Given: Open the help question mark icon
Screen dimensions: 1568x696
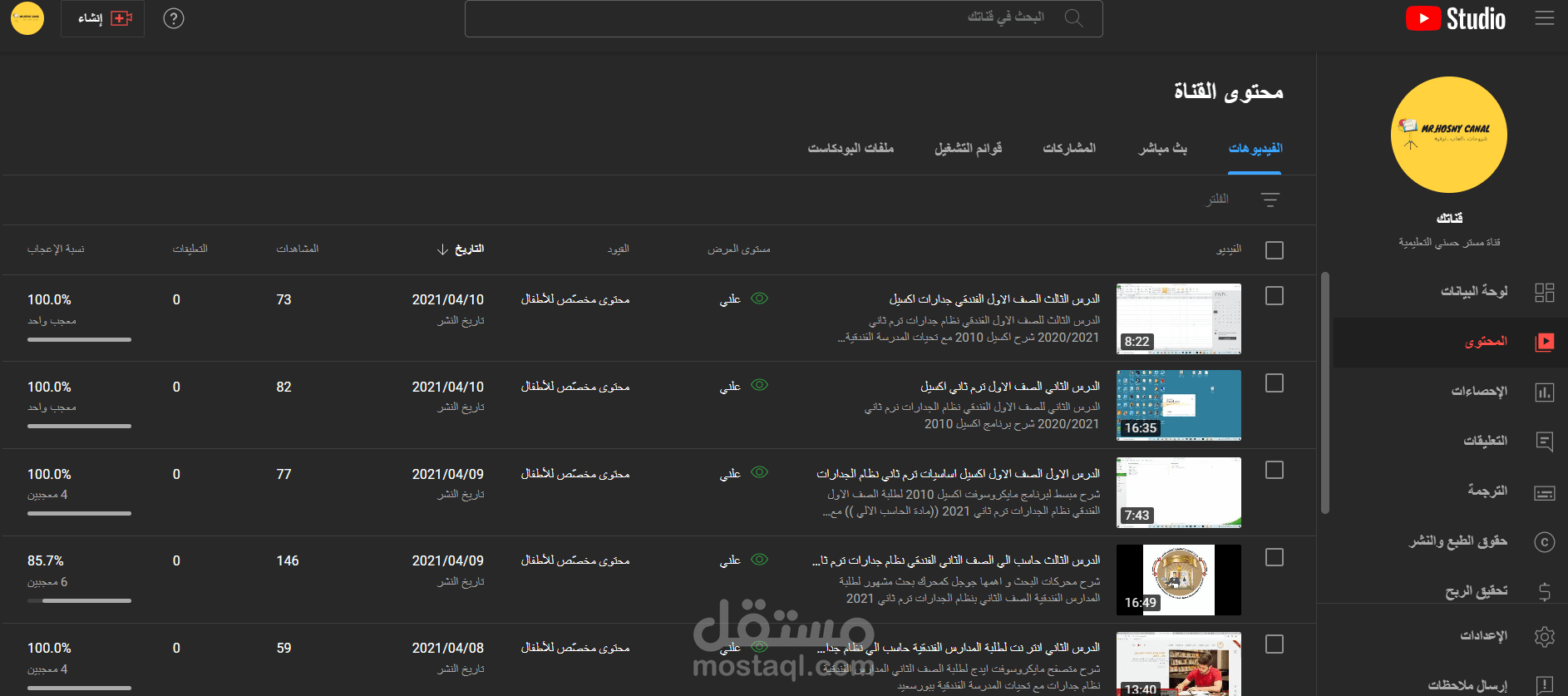Looking at the screenshot, I should coord(174,18).
